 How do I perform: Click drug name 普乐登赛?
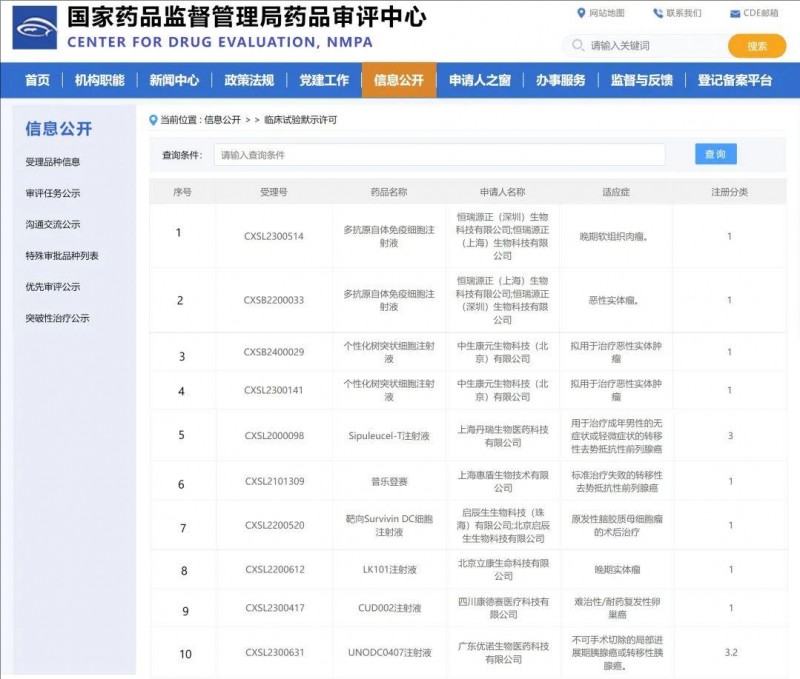tap(389, 481)
